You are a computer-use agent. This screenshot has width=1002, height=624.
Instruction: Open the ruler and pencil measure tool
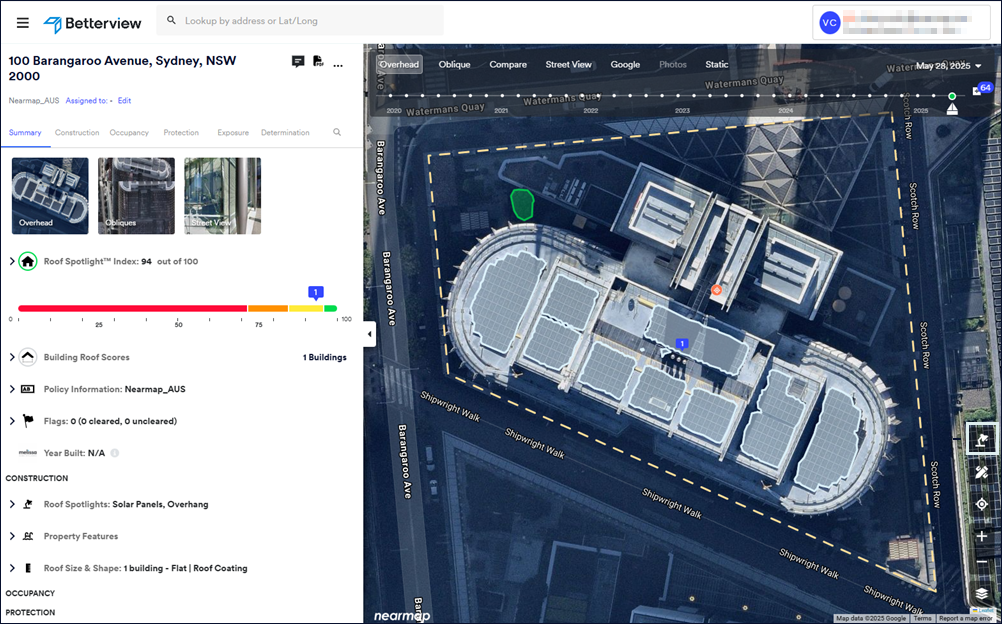(982, 472)
